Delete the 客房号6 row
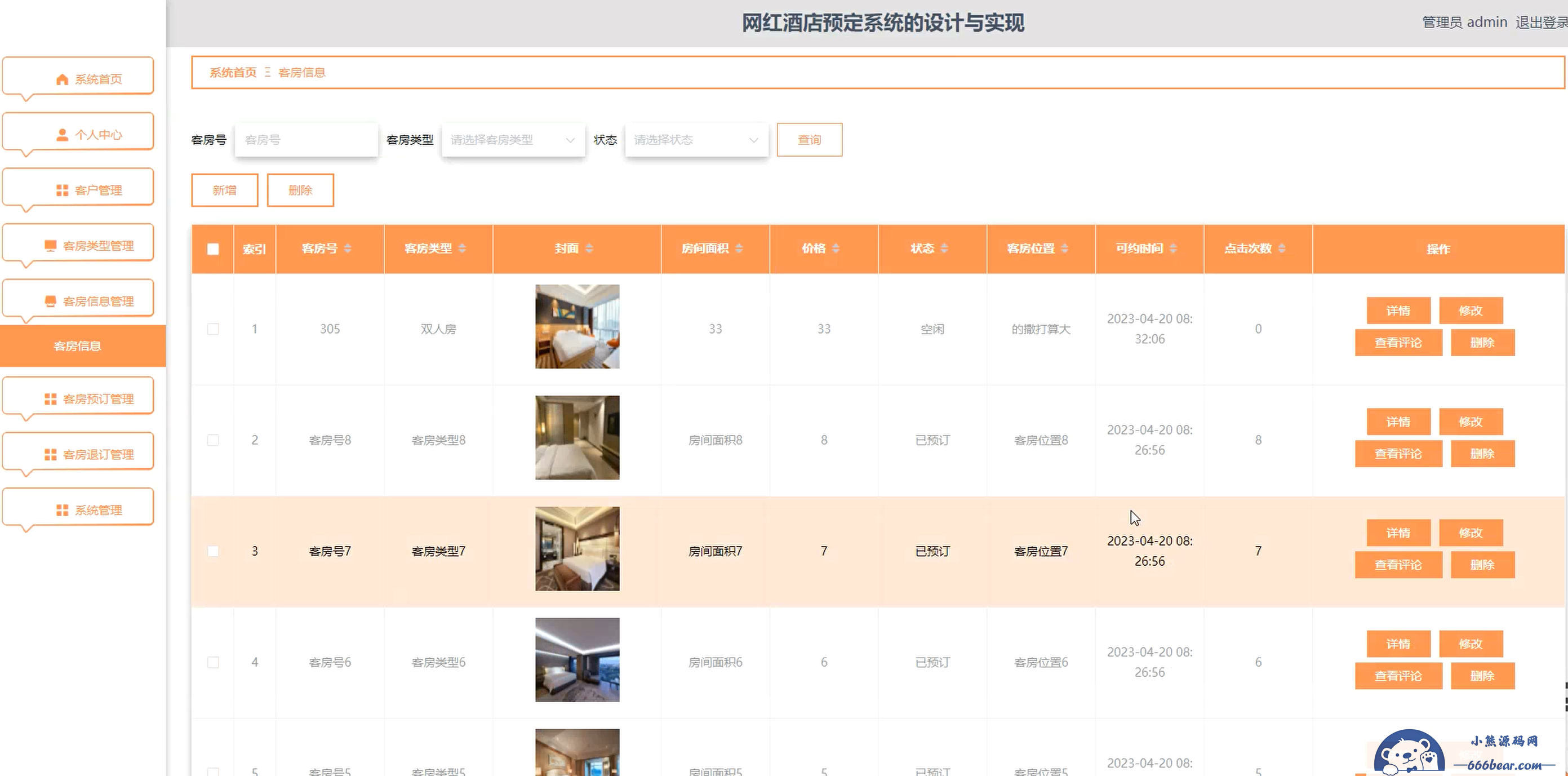This screenshot has width=1568, height=776. (x=1482, y=676)
